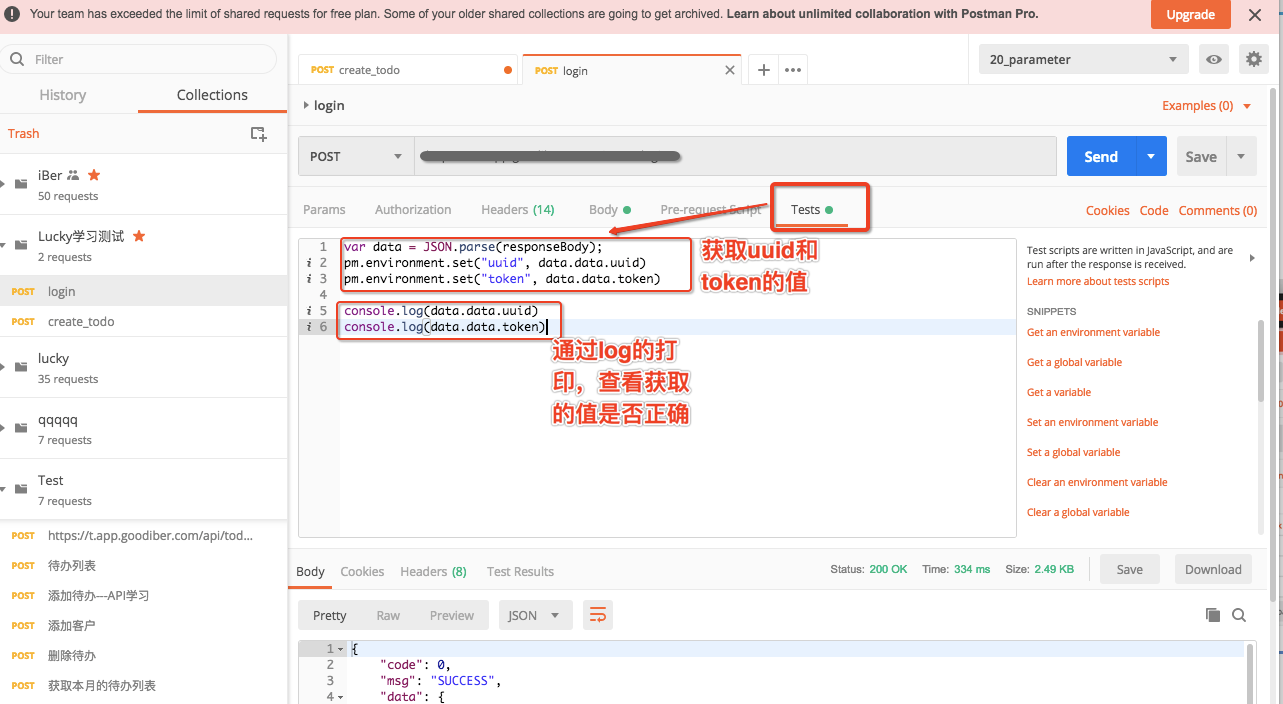The width and height of the screenshot is (1283, 704).
Task: Unstar the iBer collection
Action: pyautogui.click(x=94, y=174)
